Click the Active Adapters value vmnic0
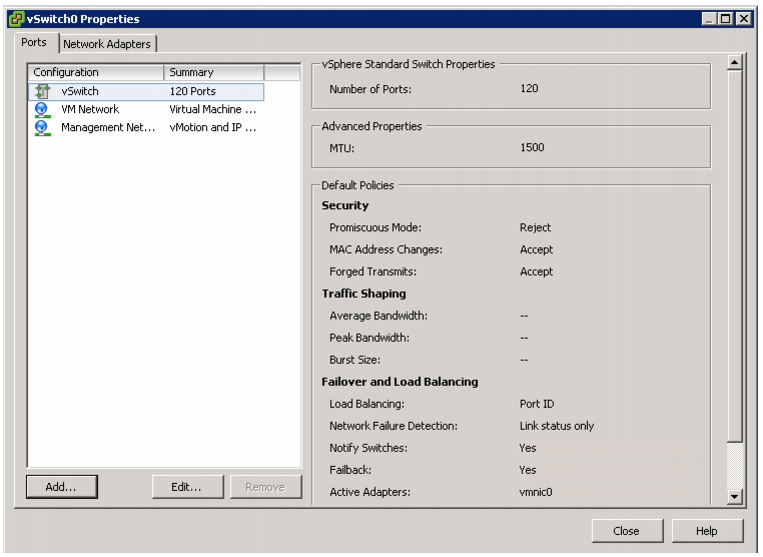The image size is (763, 557). [536, 492]
